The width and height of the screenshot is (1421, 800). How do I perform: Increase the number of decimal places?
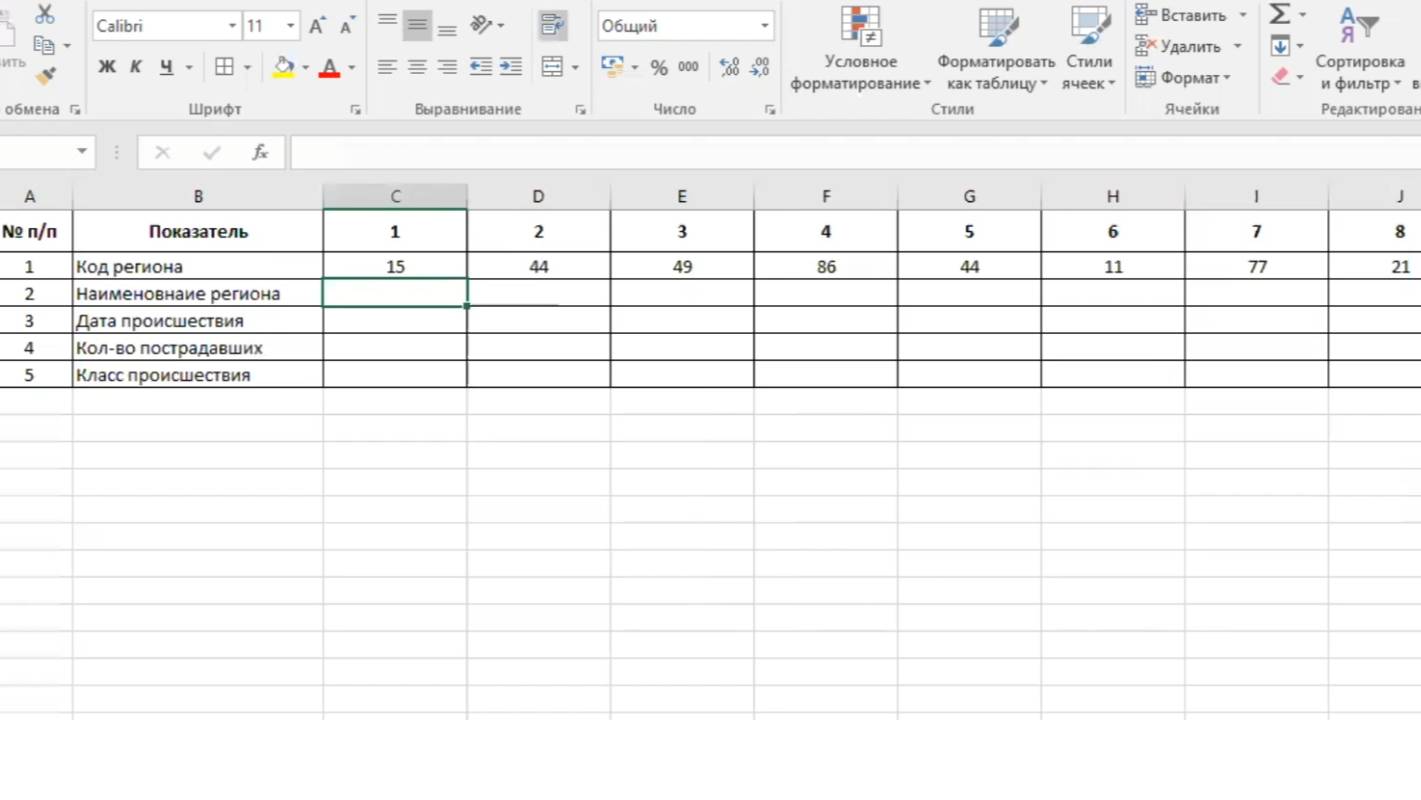[x=730, y=67]
